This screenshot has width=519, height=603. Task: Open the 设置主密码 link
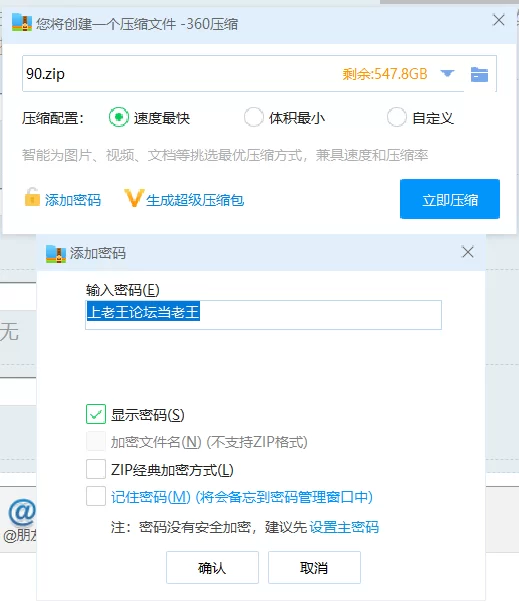[344, 527]
